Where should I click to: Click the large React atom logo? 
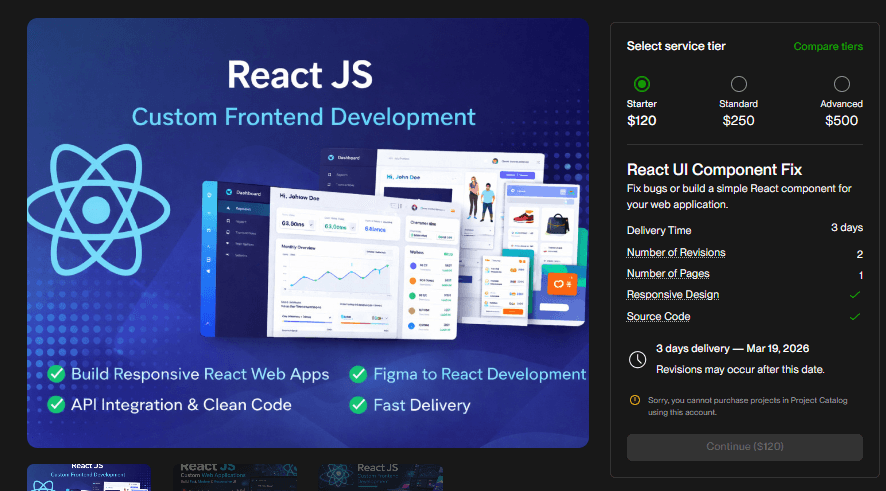point(96,210)
